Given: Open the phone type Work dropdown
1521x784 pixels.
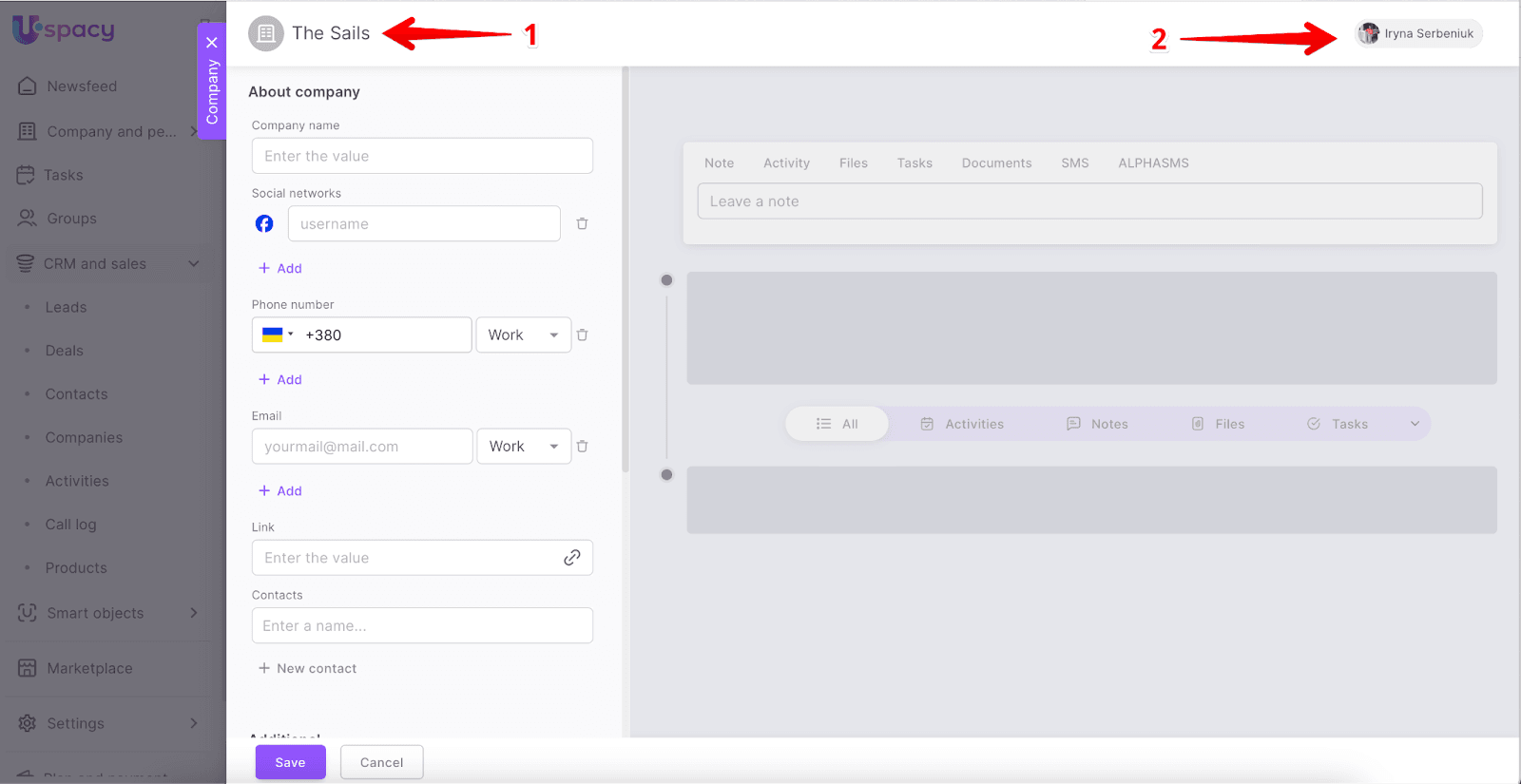Looking at the screenshot, I should (523, 335).
